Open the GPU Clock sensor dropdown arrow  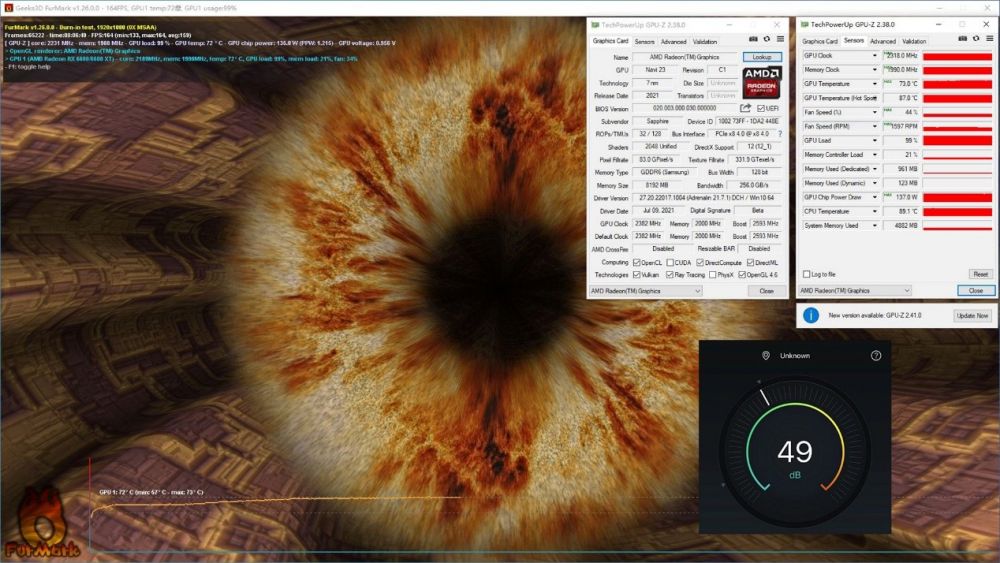874,56
